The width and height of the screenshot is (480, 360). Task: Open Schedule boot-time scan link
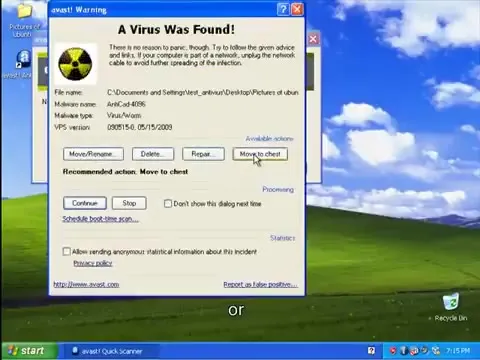coord(100,219)
